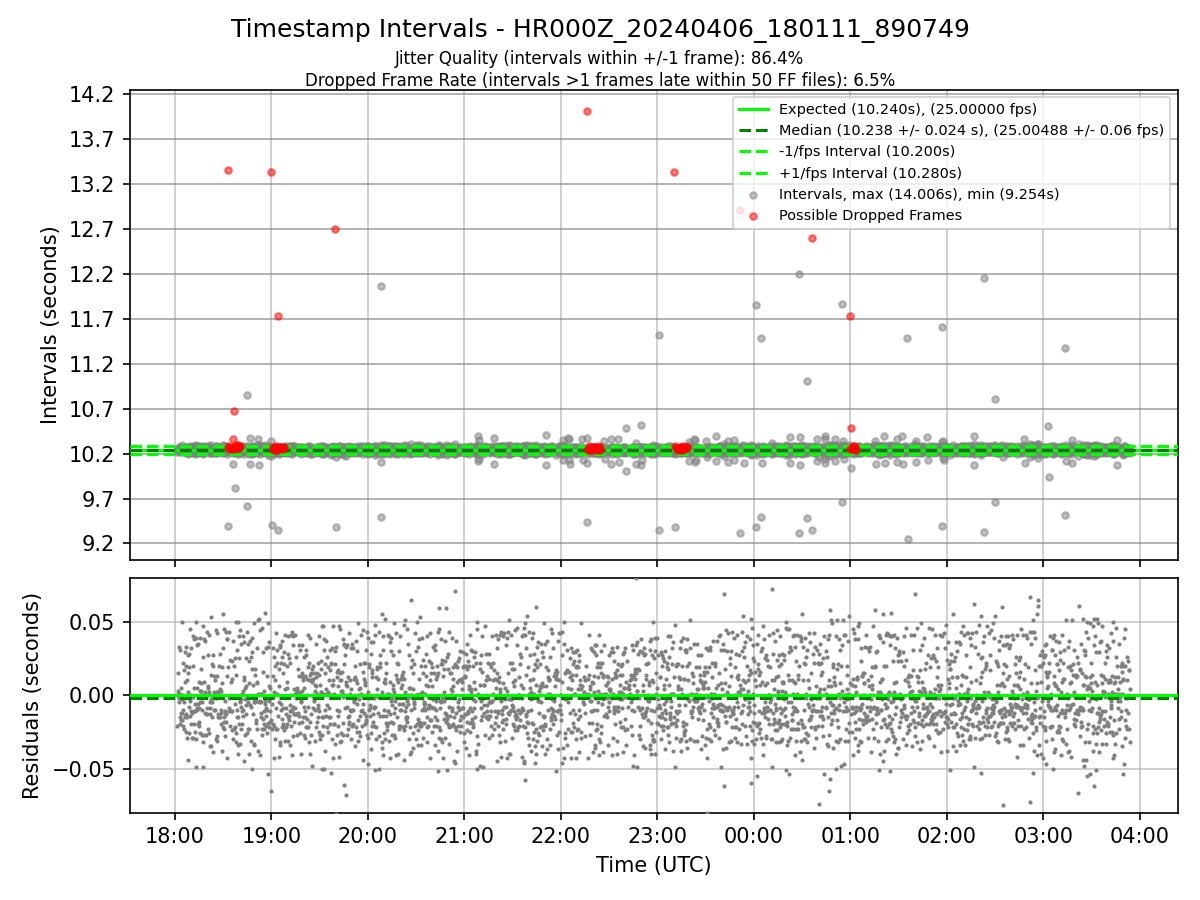Click legend entry '-1/fps Interval (10.200s)'
Screen dimensions: 1200x900
[867, 151]
